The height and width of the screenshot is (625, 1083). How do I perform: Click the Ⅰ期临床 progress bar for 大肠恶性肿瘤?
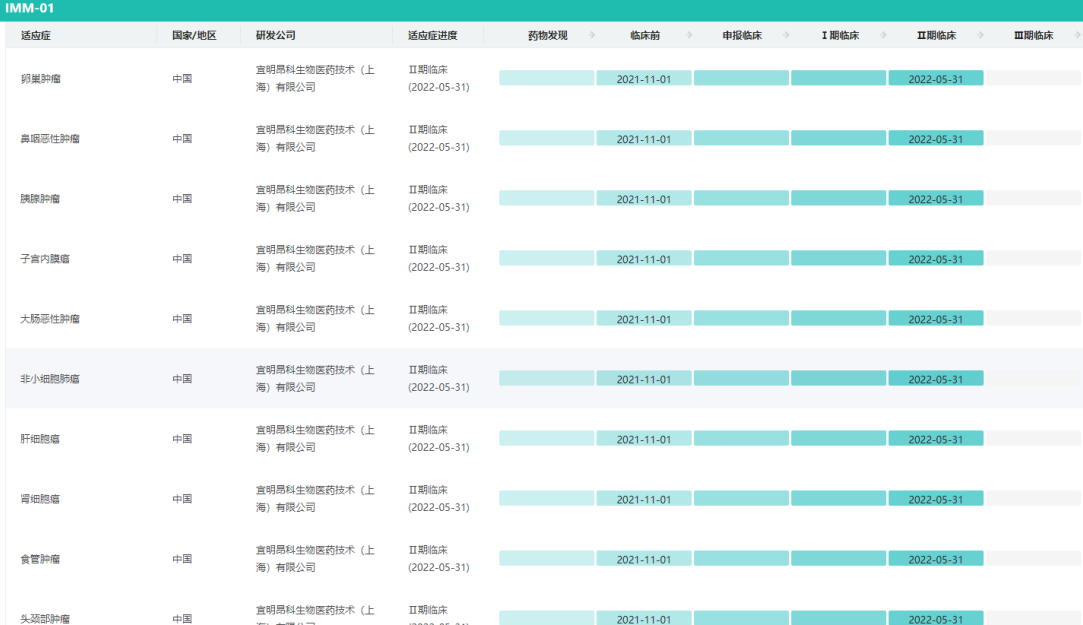click(838, 319)
